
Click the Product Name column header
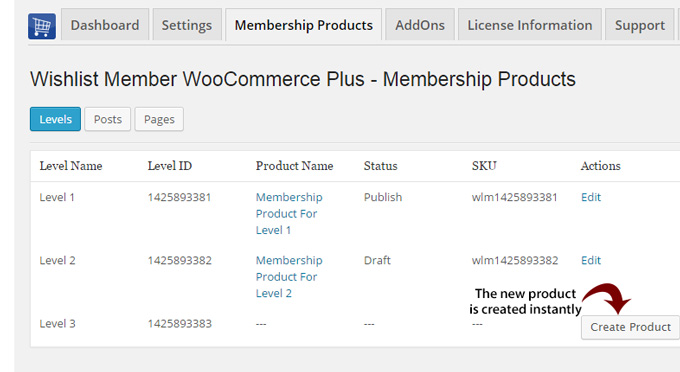point(294,166)
